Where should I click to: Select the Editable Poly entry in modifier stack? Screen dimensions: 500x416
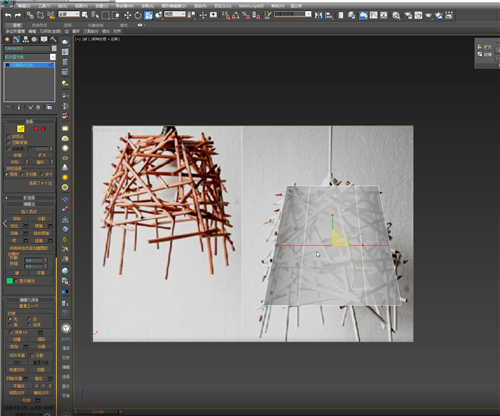[x=29, y=65]
